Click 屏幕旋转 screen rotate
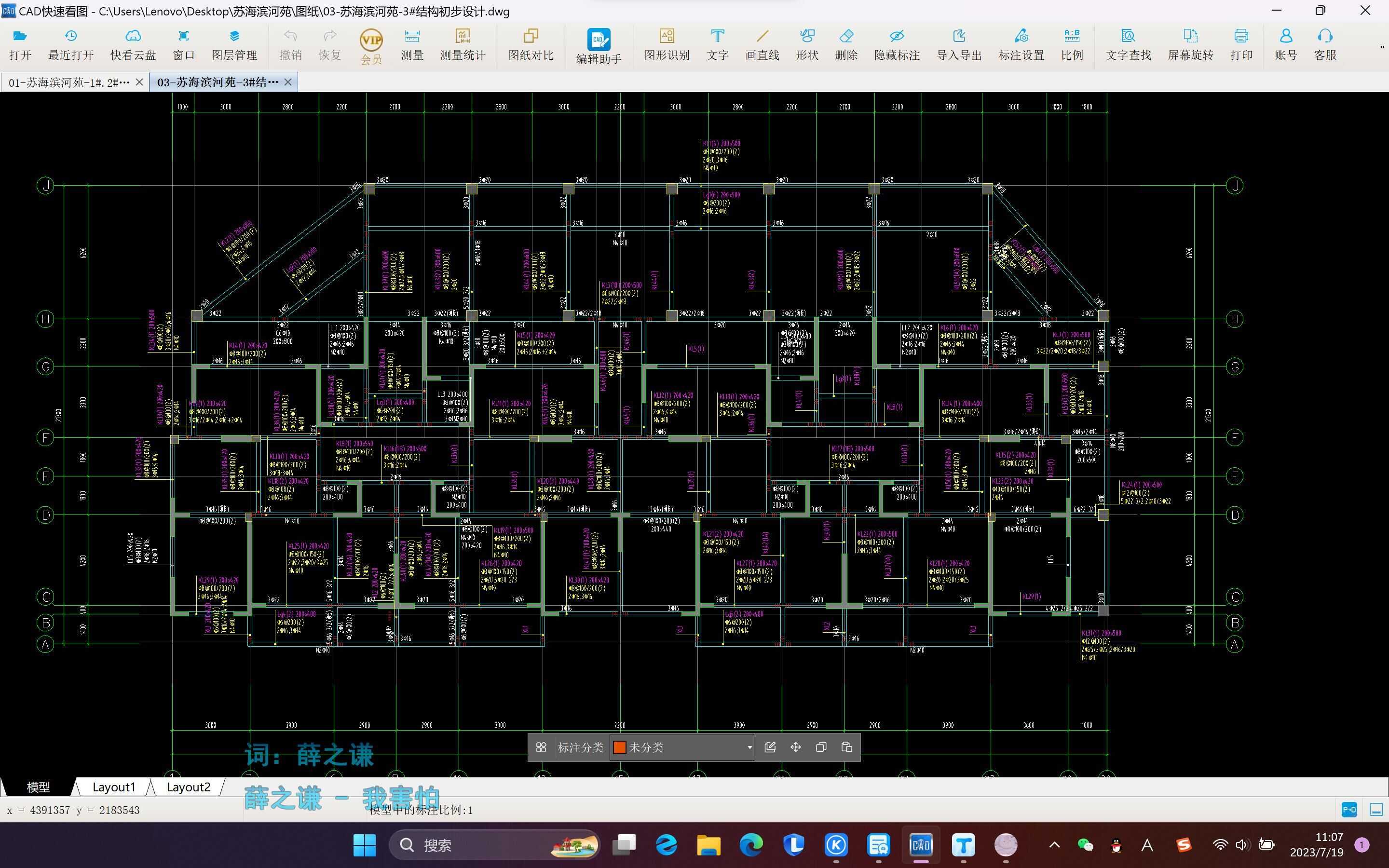Viewport: 1389px width, 868px height. (x=1191, y=45)
